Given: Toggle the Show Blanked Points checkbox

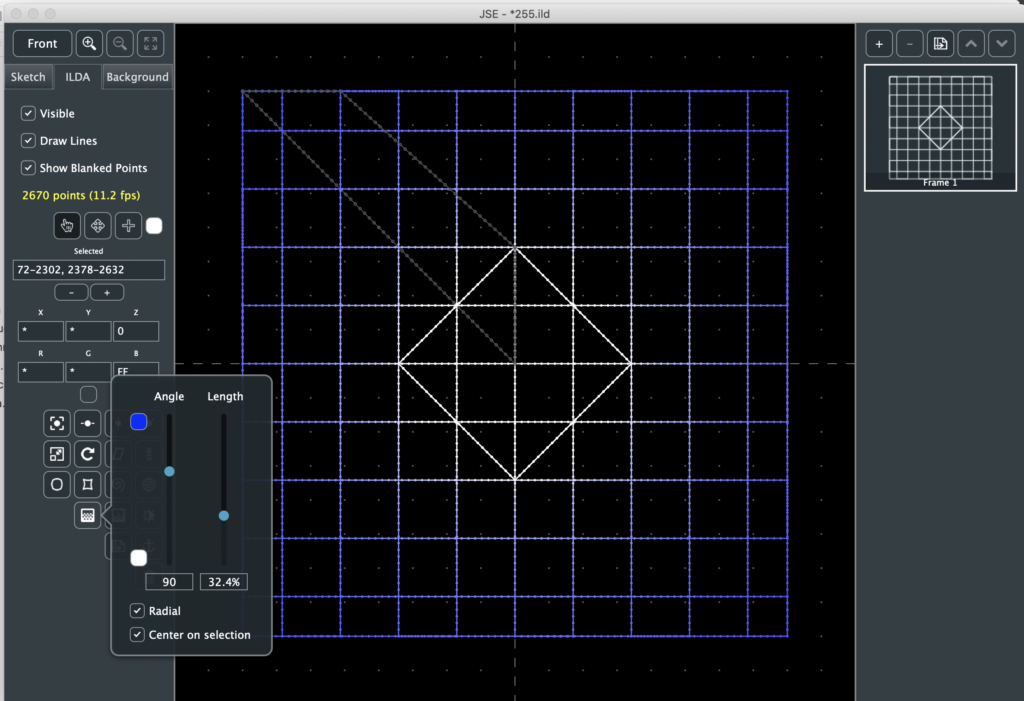Looking at the screenshot, I should (x=29, y=168).
